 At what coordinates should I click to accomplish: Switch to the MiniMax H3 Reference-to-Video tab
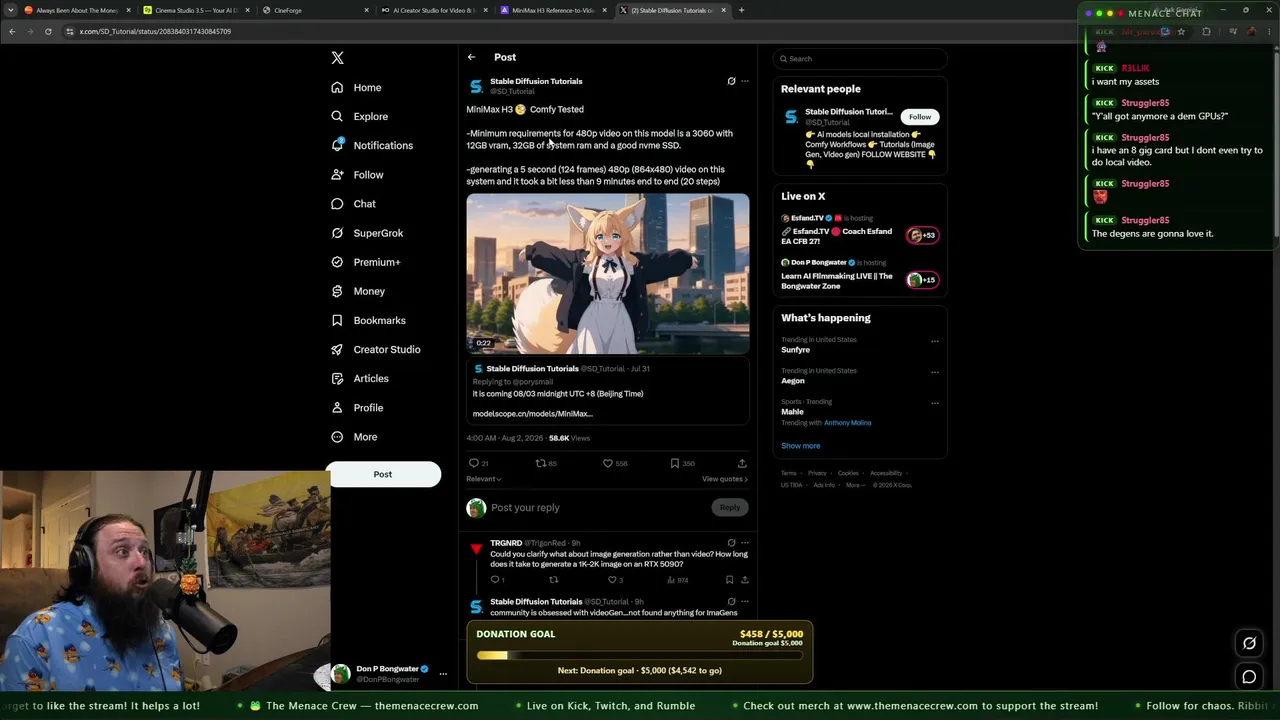[x=554, y=10]
